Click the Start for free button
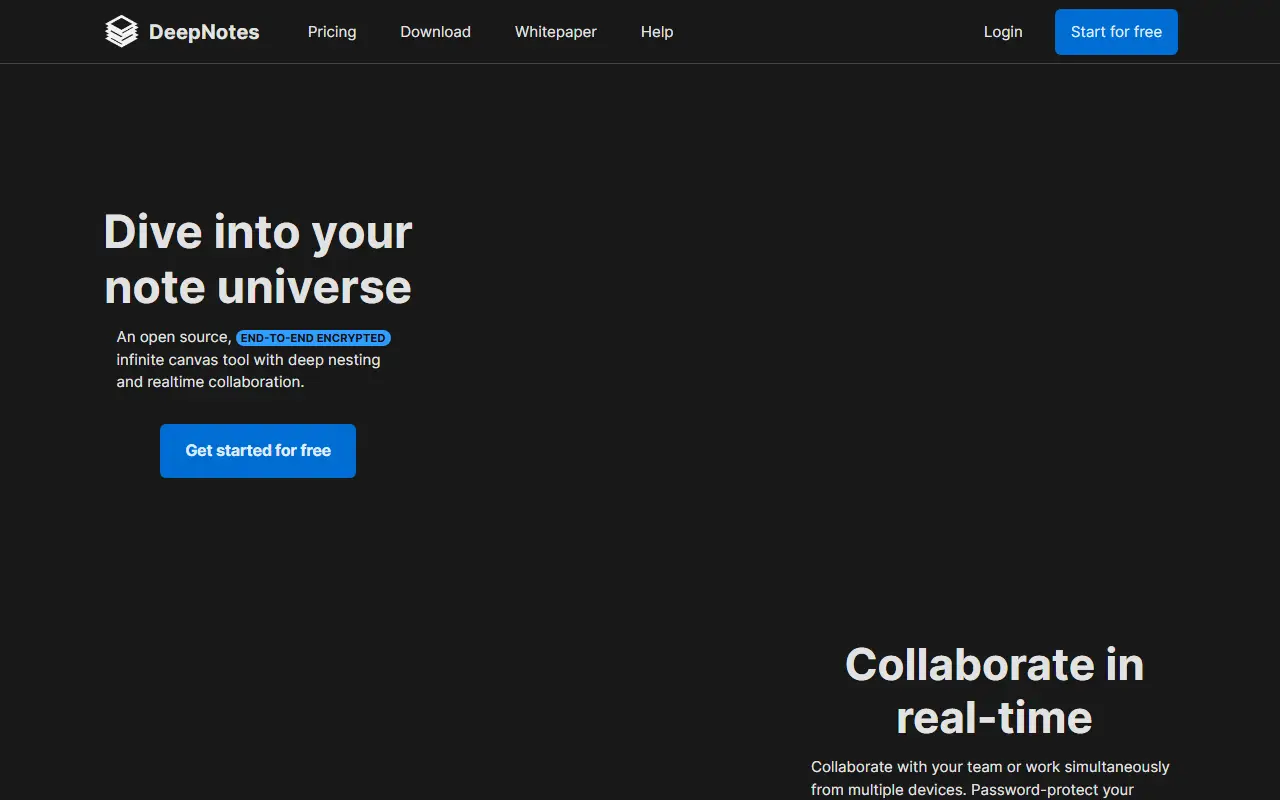 pyautogui.click(x=1116, y=32)
